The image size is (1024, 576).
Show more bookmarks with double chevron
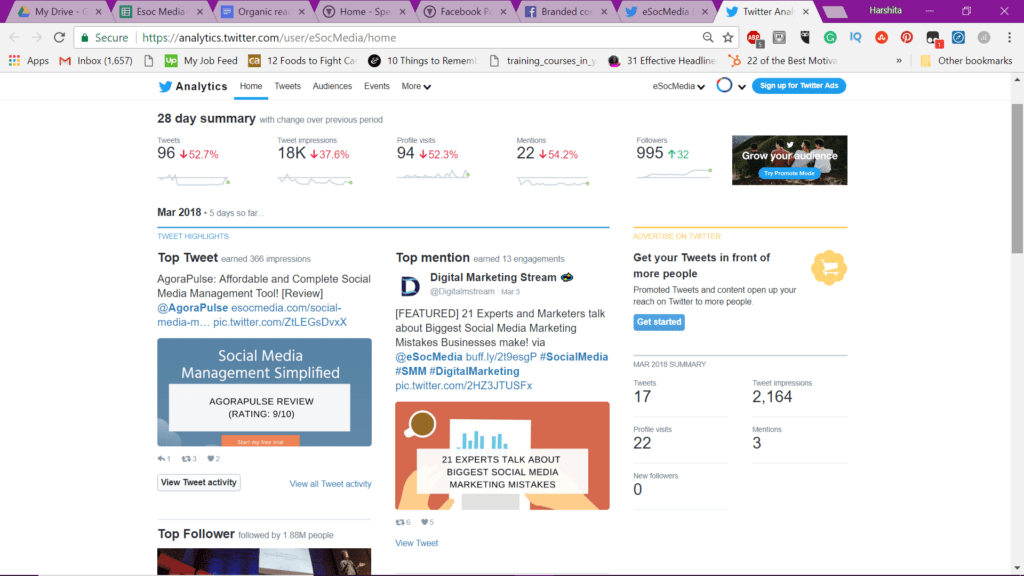click(899, 61)
